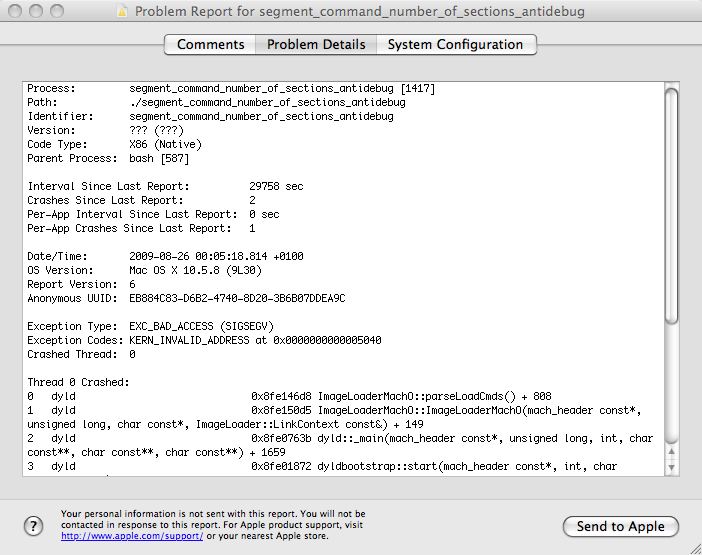Minimize the Problem Report window
This screenshot has width=702, height=555.
pyautogui.click(x=35, y=12)
